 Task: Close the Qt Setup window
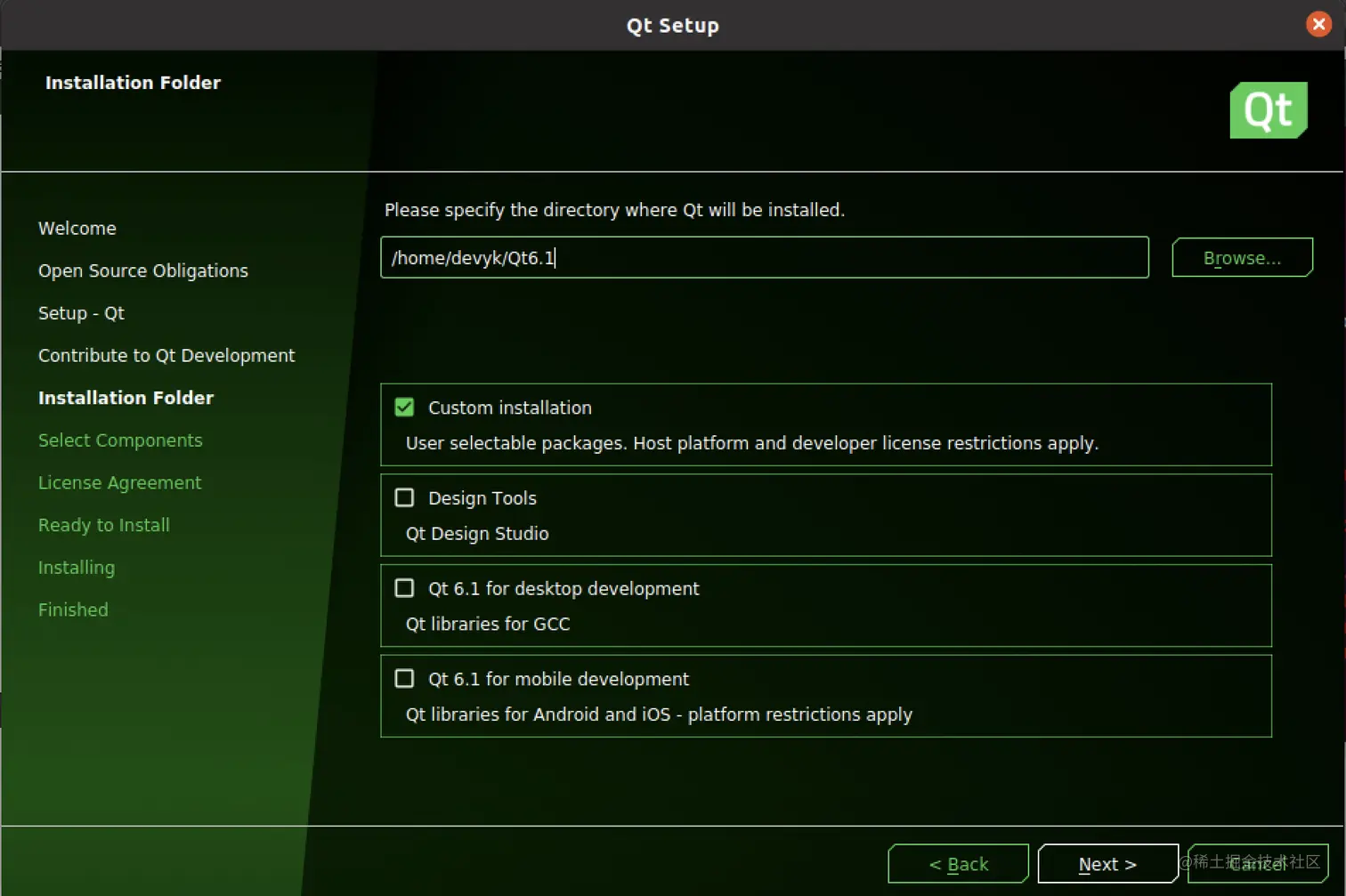point(1318,24)
